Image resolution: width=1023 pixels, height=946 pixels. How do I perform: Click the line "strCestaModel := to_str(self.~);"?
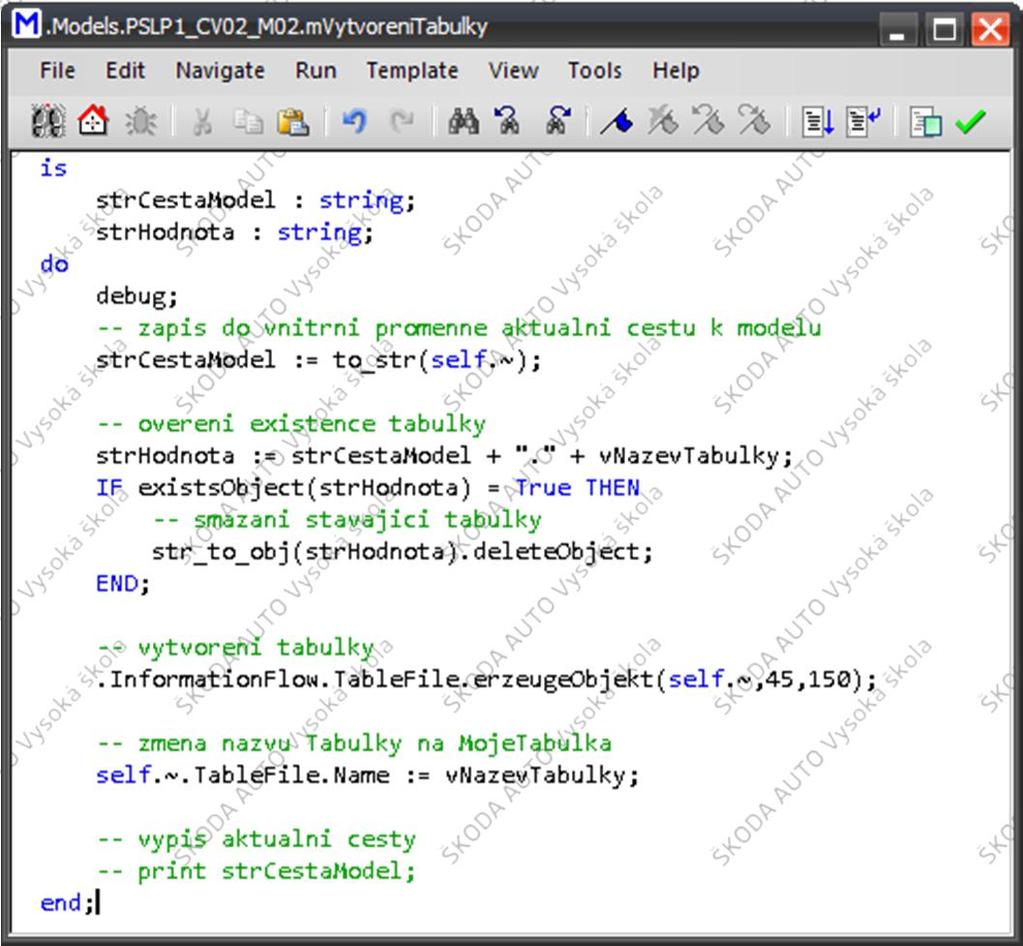[318, 359]
